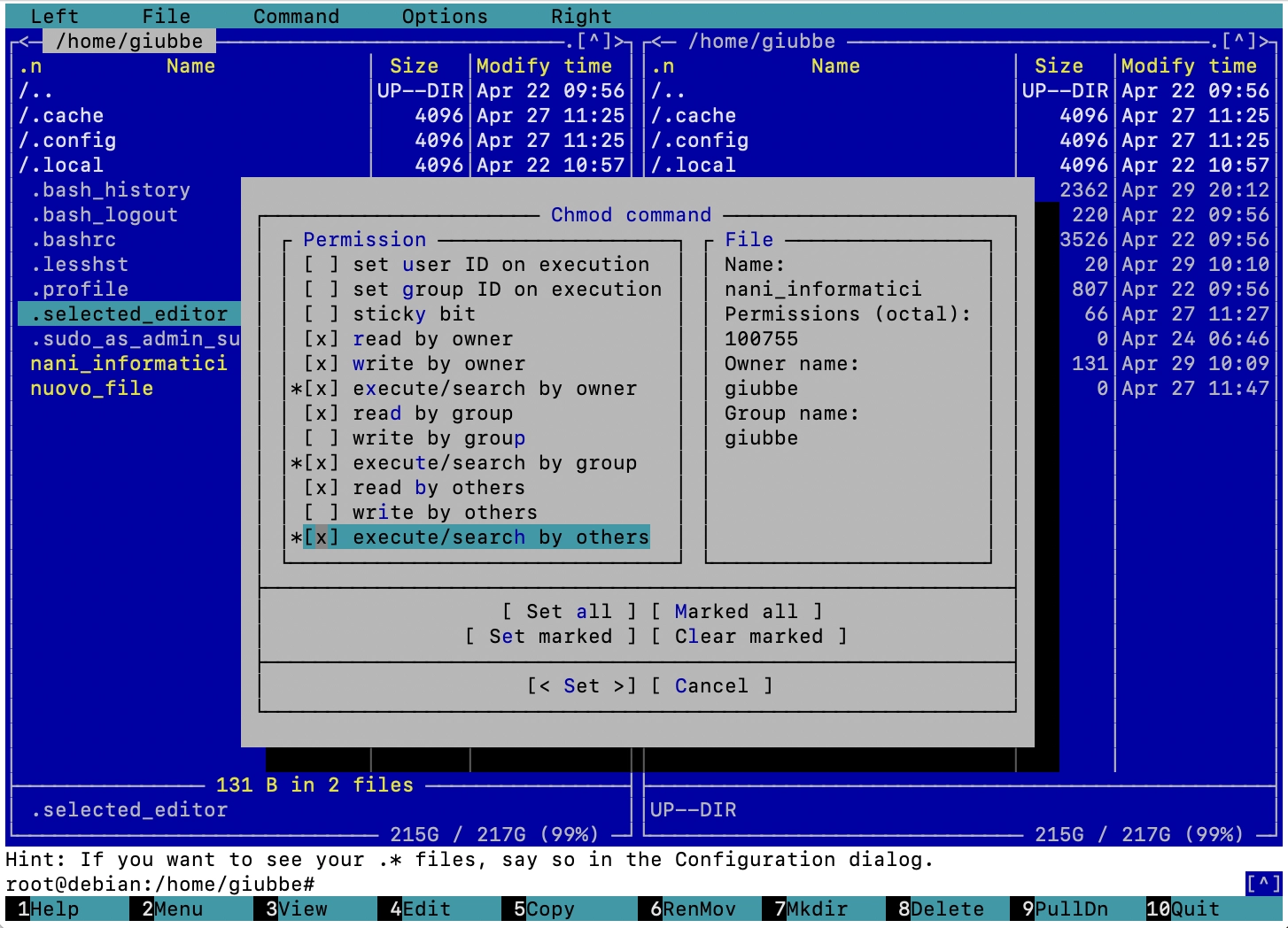Open the Left panel menu

(54, 15)
